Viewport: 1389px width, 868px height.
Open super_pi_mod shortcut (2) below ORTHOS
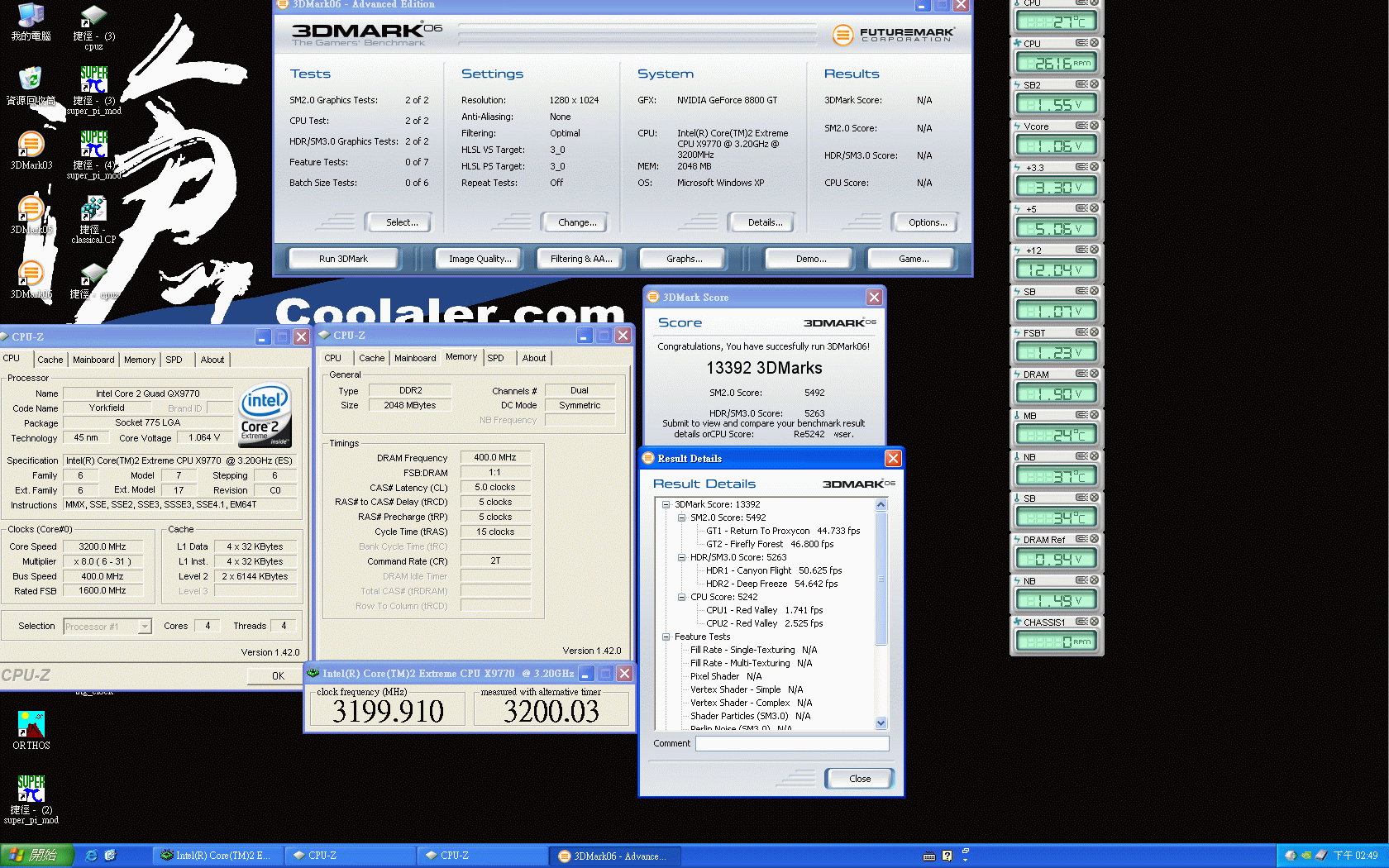pos(31,799)
